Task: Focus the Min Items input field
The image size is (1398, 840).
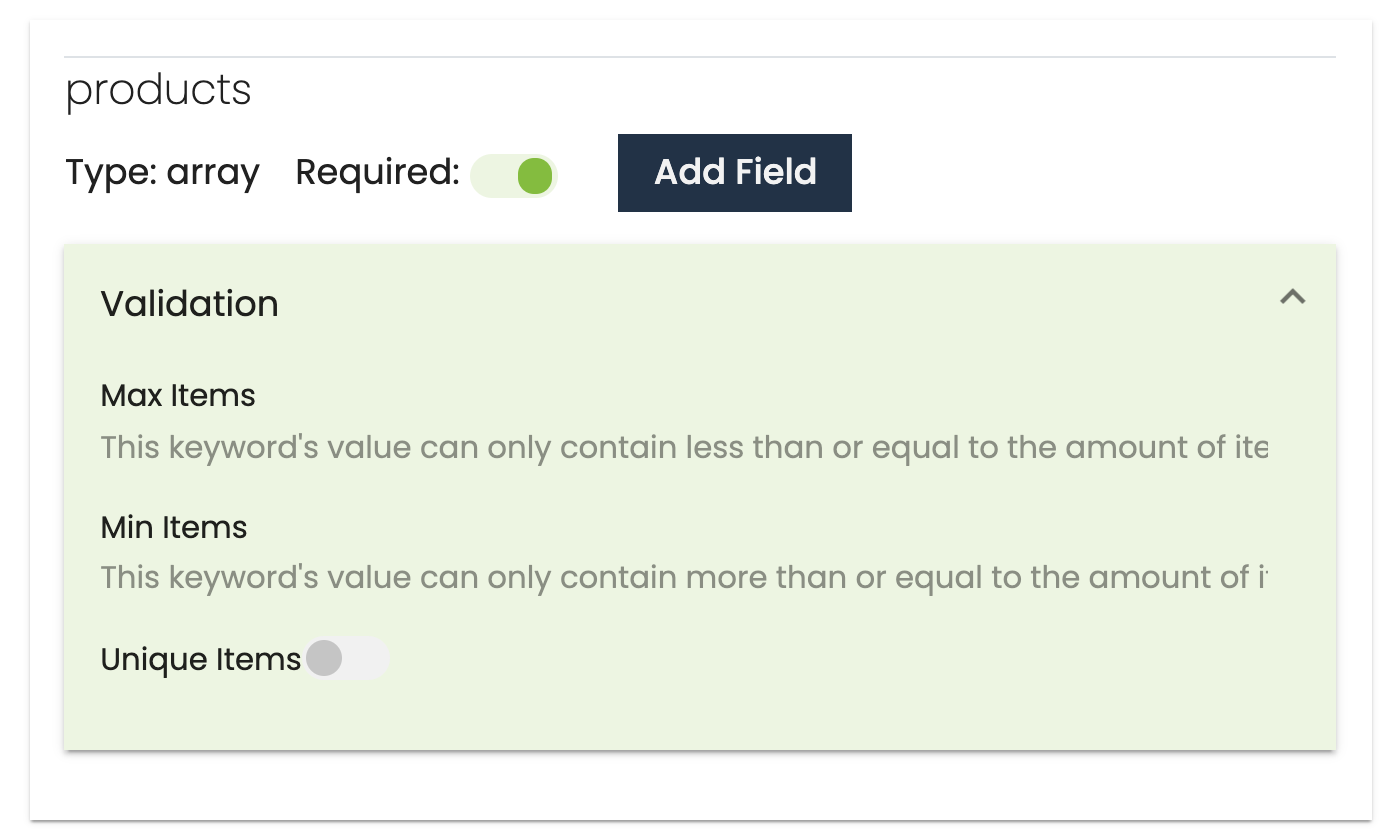Action: click(684, 577)
